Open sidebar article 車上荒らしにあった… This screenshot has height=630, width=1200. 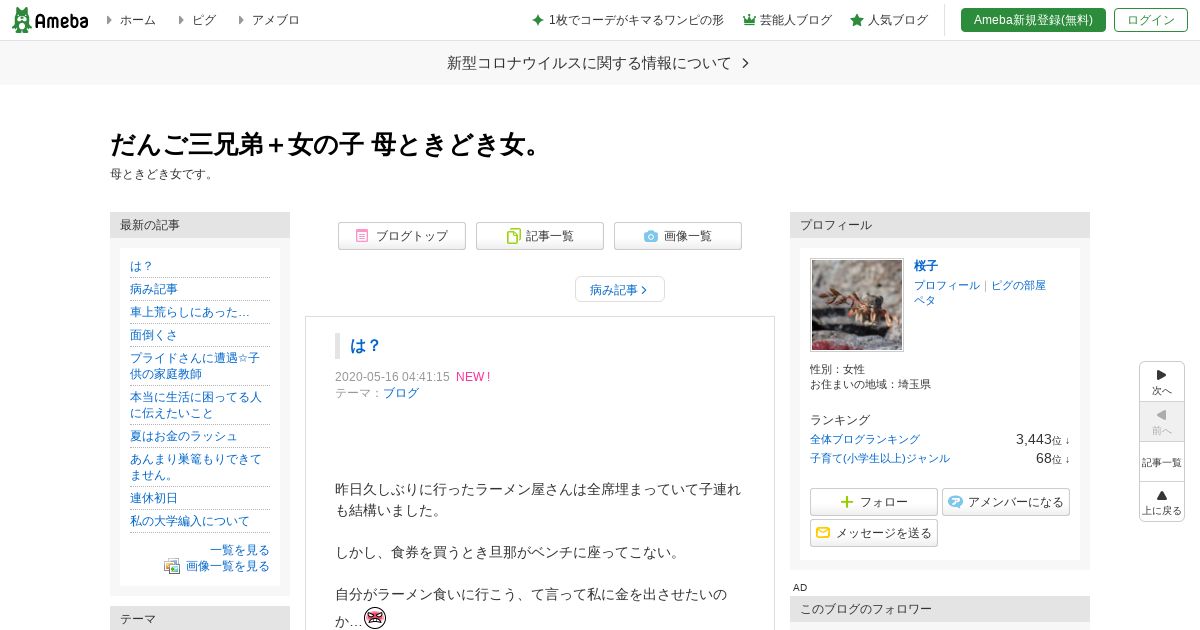click(190, 312)
